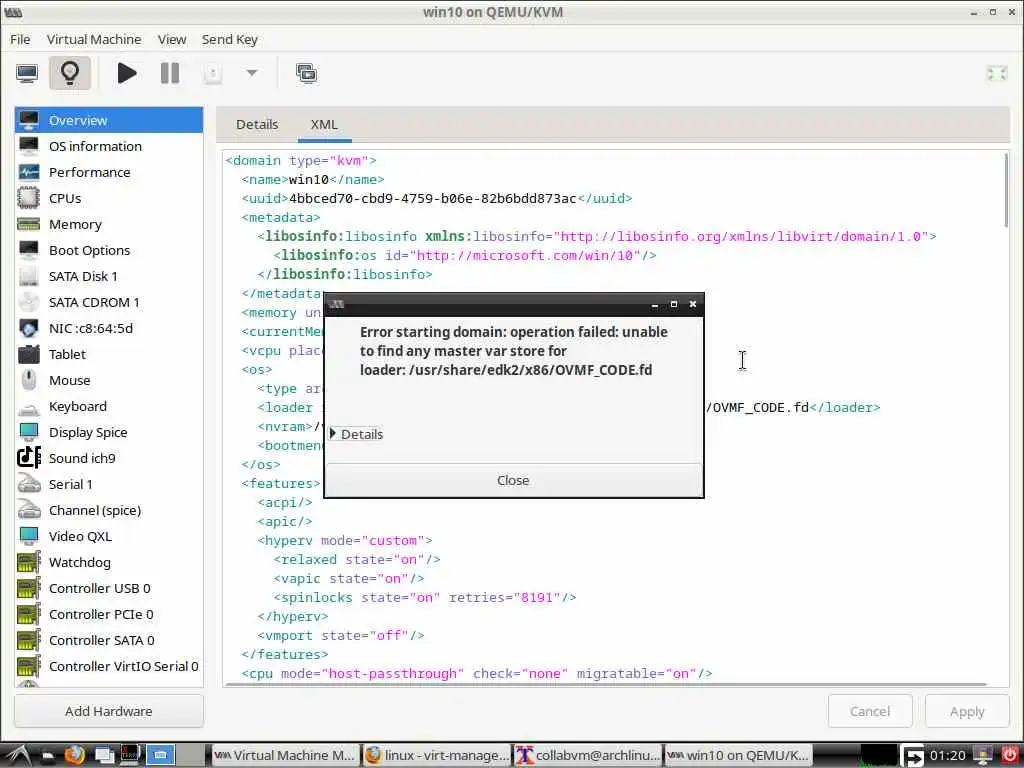Select the CPUs chip icon
Image resolution: width=1024 pixels, height=768 pixels.
point(28,198)
